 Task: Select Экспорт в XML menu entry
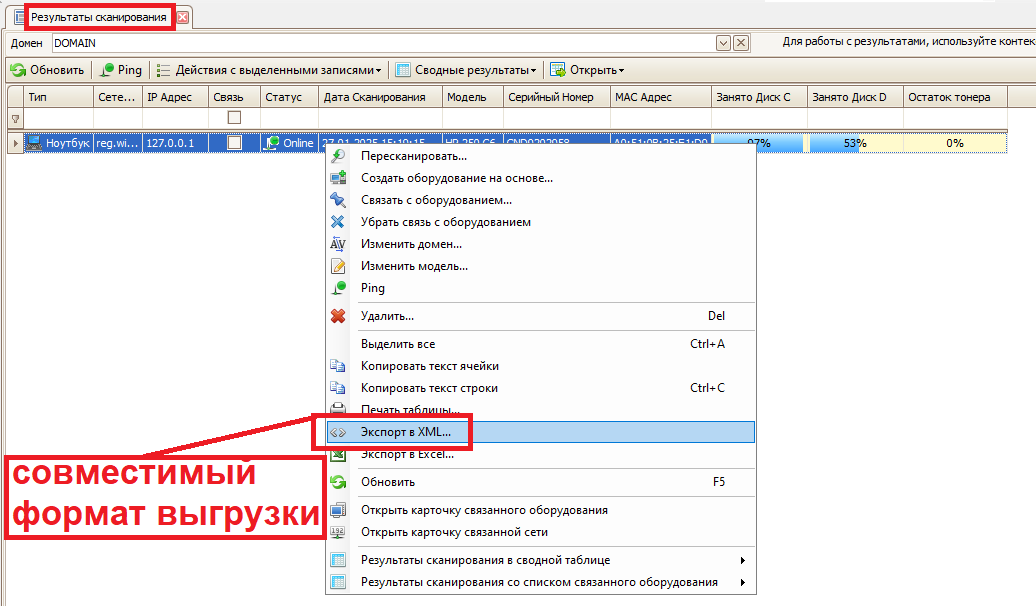coord(541,432)
